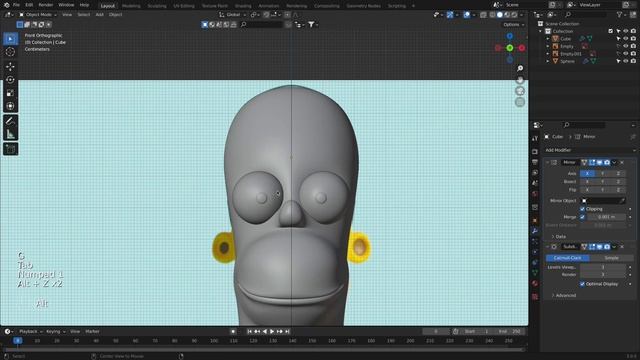Toggle the Merge checkbox
Viewport: 640px width, 360px height.
click(x=582, y=217)
